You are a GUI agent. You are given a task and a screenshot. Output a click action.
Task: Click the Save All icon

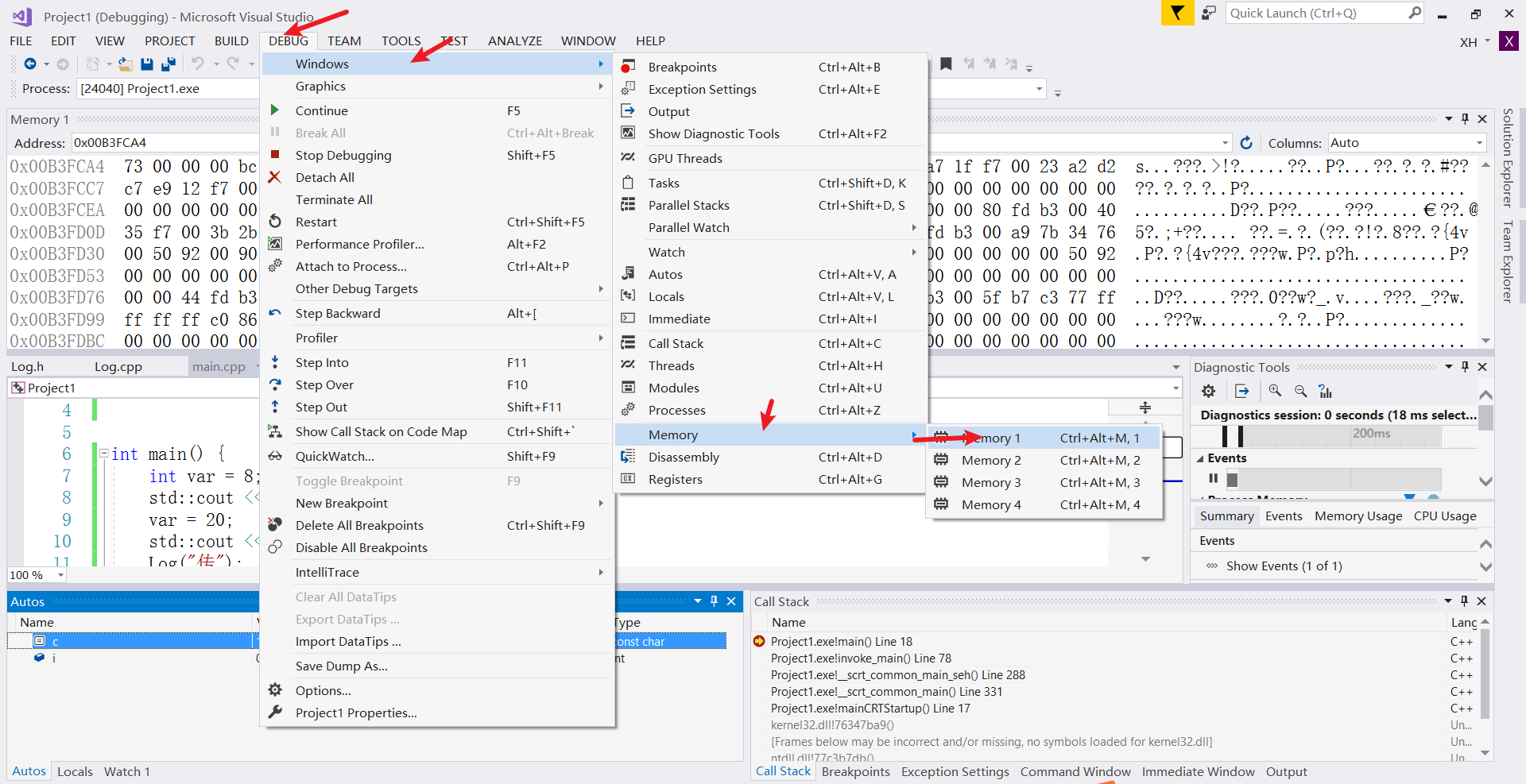click(x=168, y=64)
